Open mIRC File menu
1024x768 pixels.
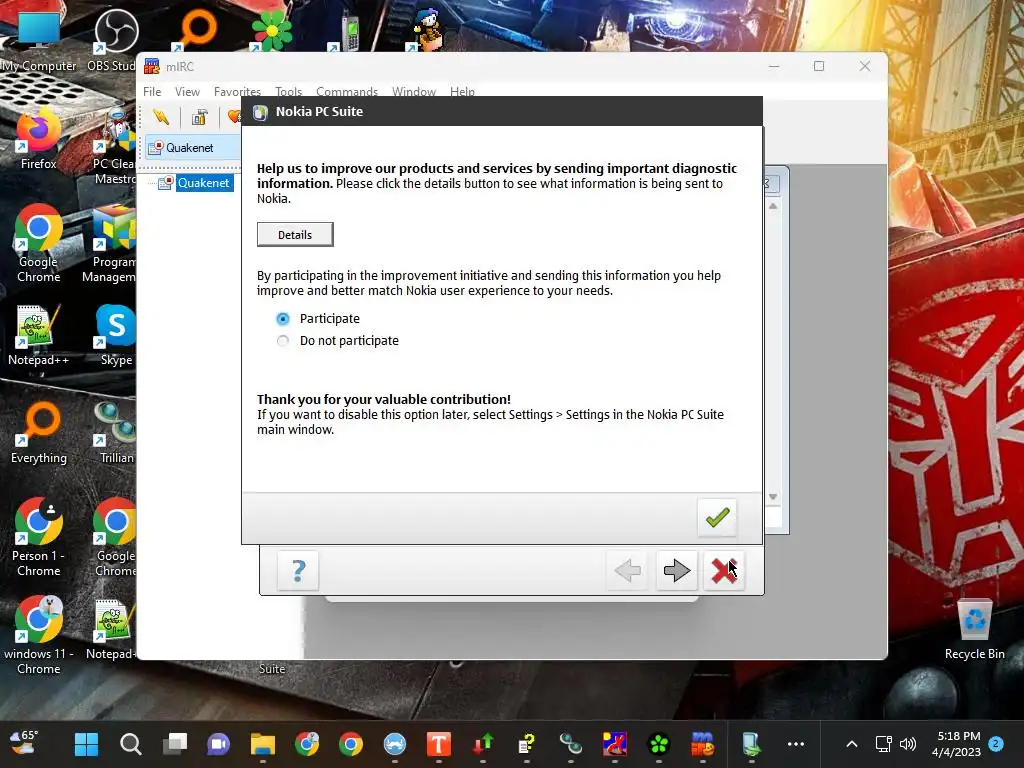point(152,91)
